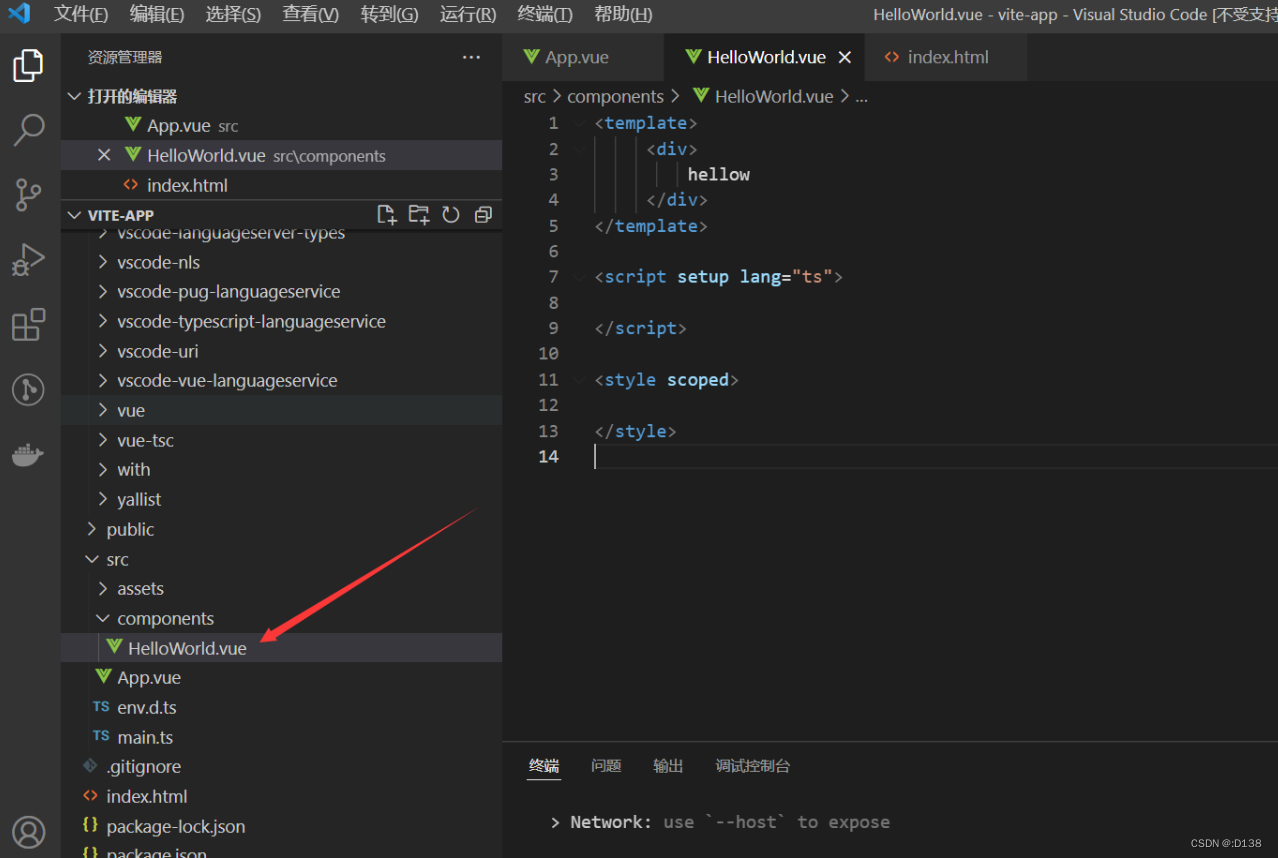Open the Docker view in activity bar
This screenshot has width=1278, height=858.
28,455
